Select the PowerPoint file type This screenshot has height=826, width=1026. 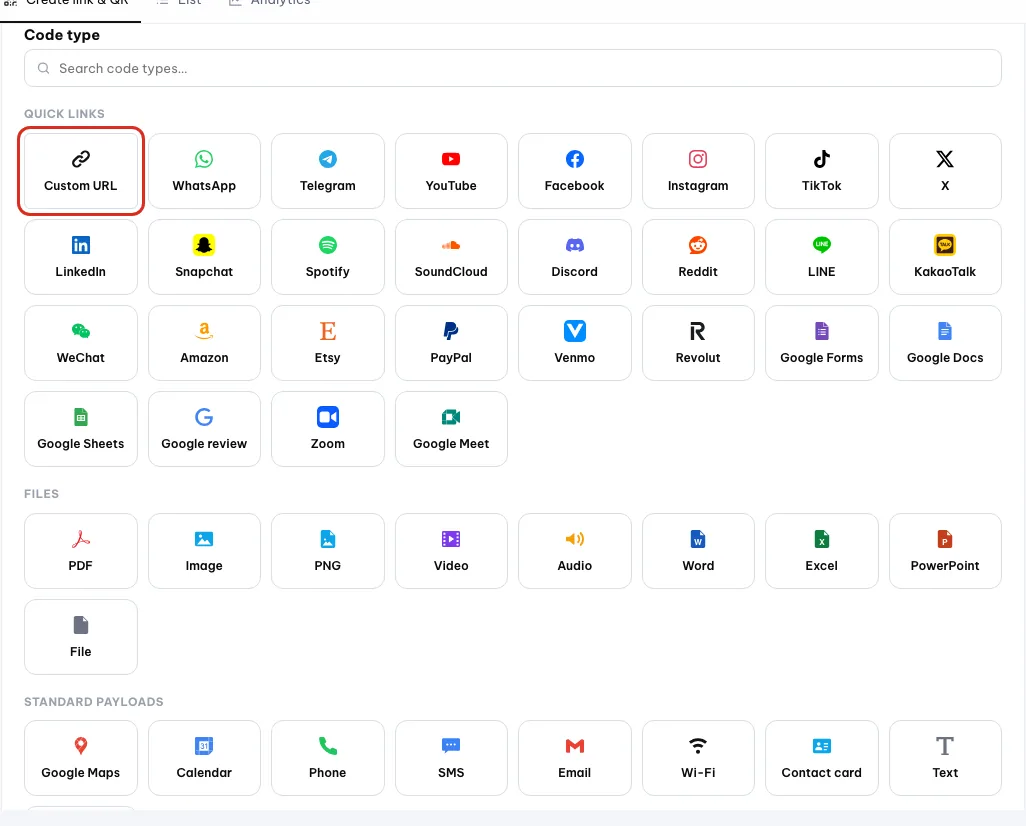(945, 550)
